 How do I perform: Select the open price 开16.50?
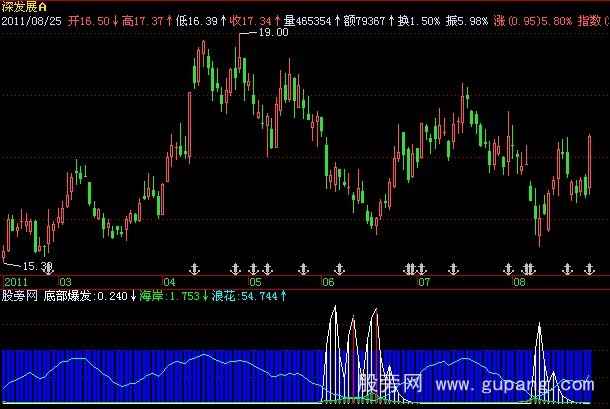(89, 21)
